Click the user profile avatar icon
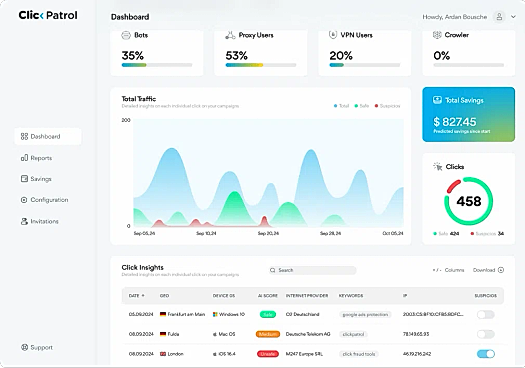This screenshot has height=368, width=525. 499,16
